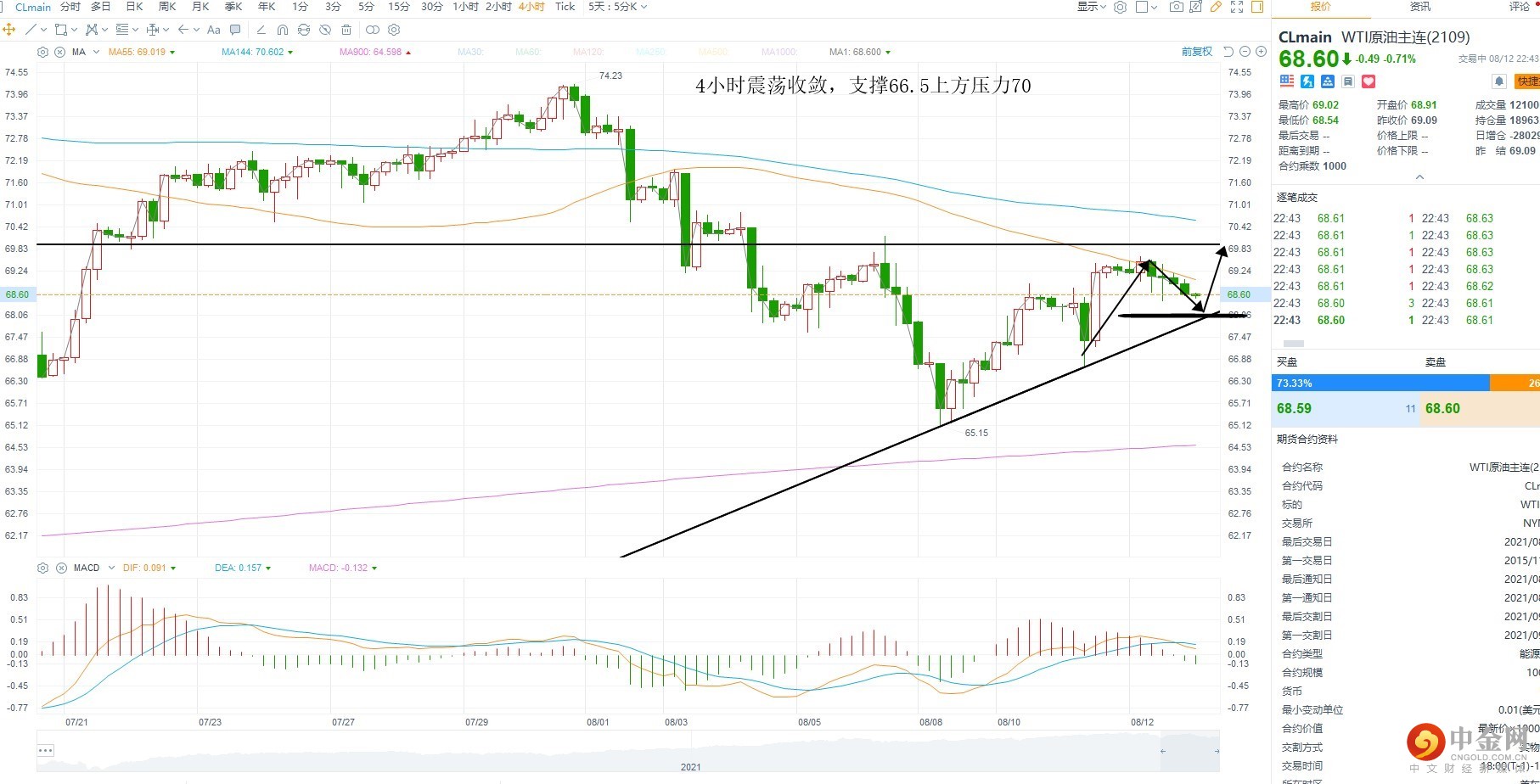The height and width of the screenshot is (784, 1540).
Task: Select the 日K daily chart tab
Action: click(x=134, y=7)
